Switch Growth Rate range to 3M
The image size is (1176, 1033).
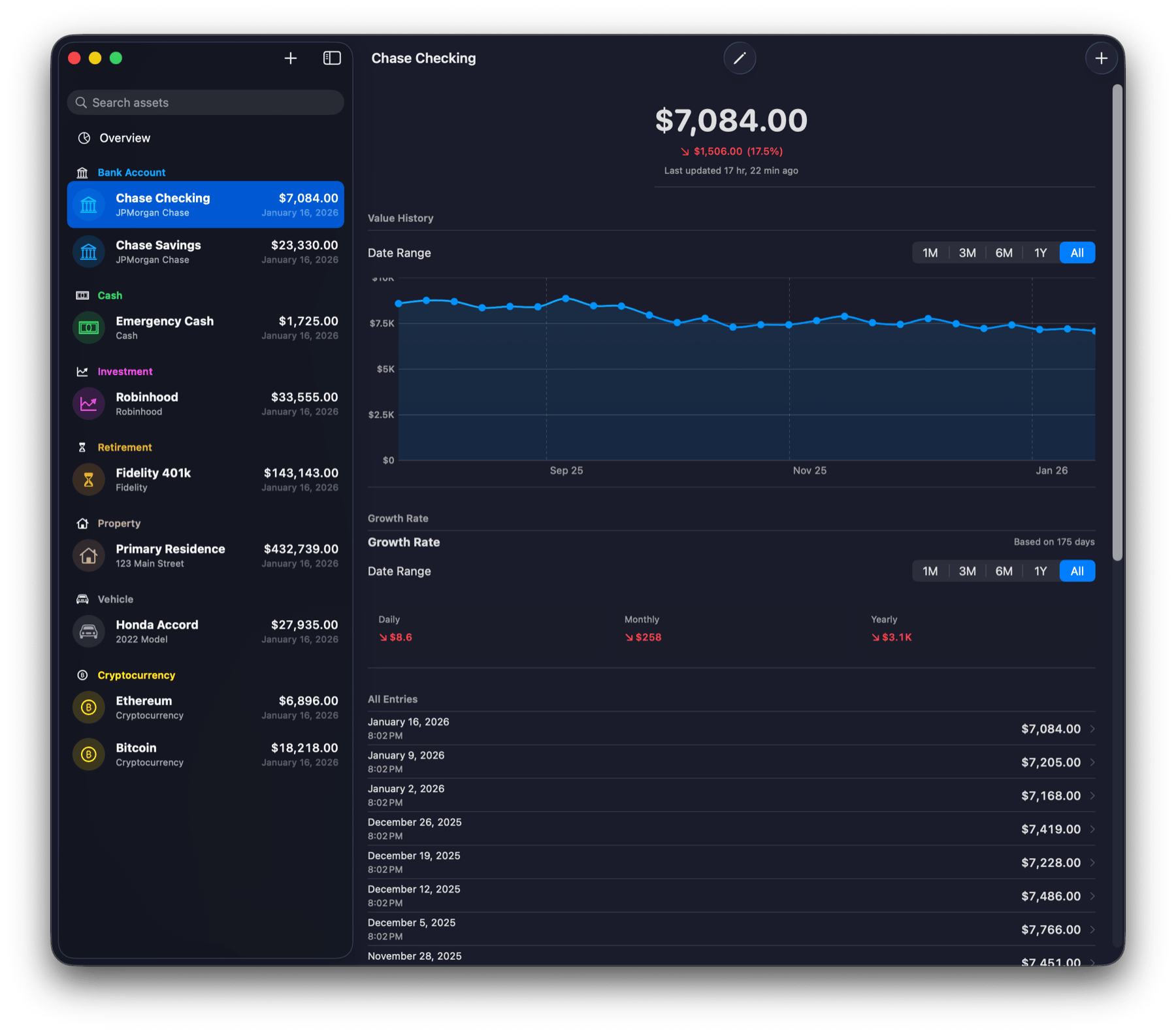[967, 570]
